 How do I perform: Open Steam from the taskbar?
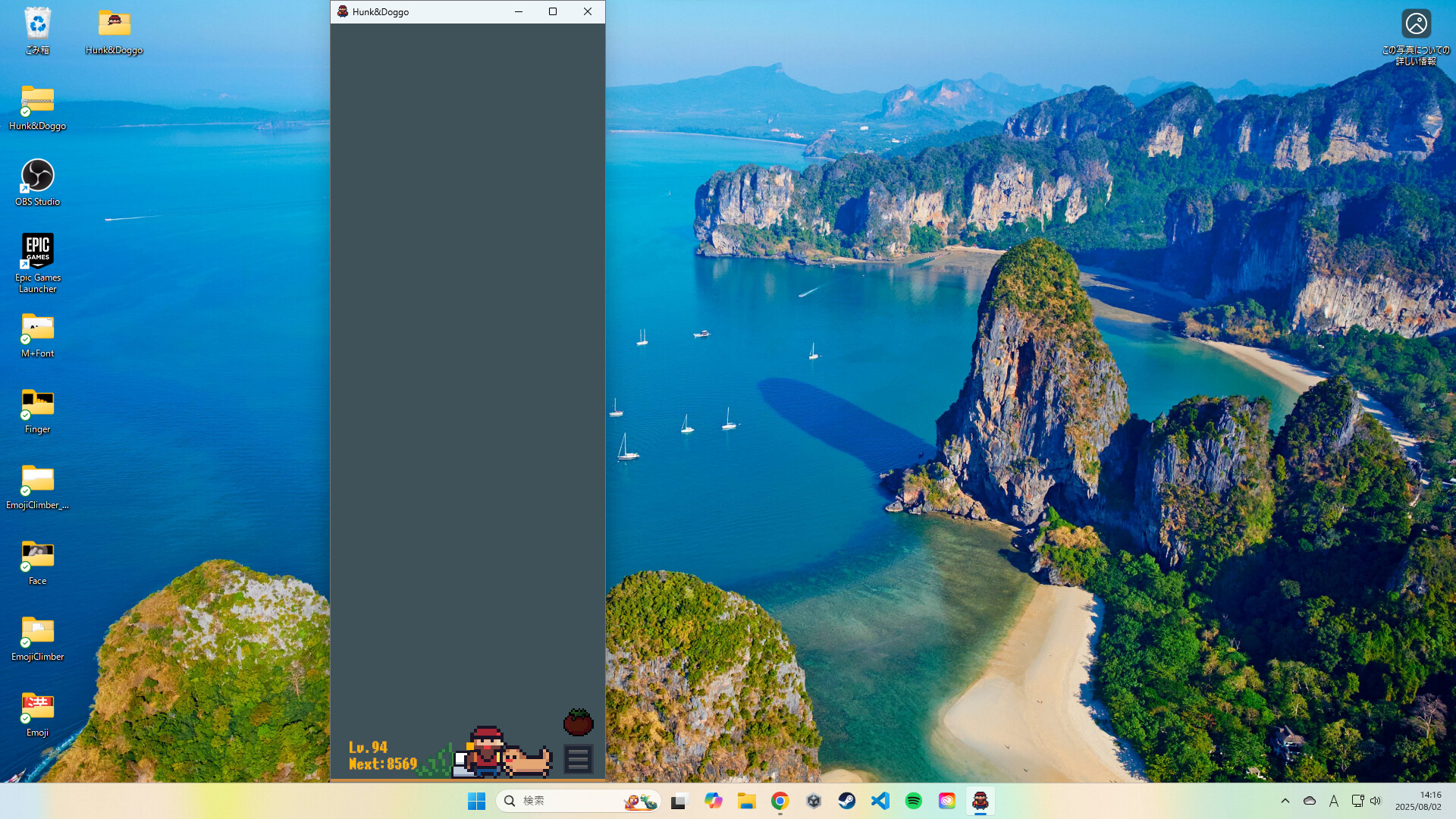point(847,801)
